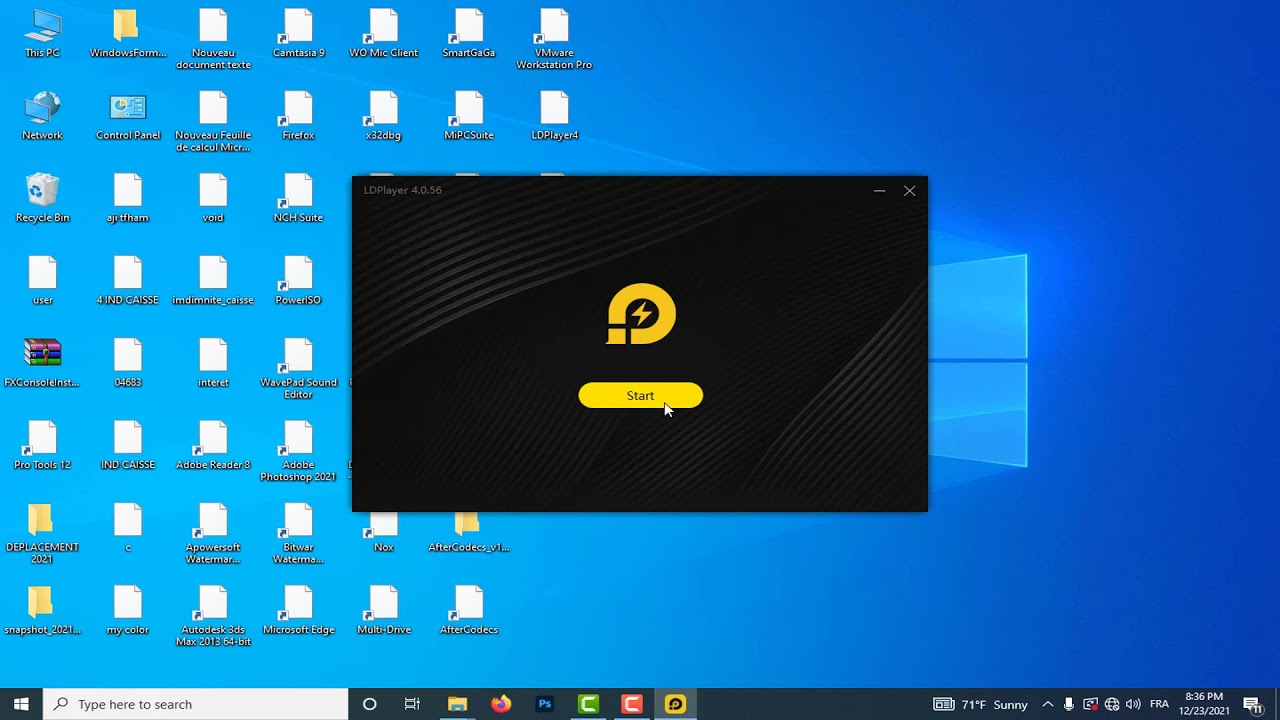Select the file named c

tap(128, 528)
